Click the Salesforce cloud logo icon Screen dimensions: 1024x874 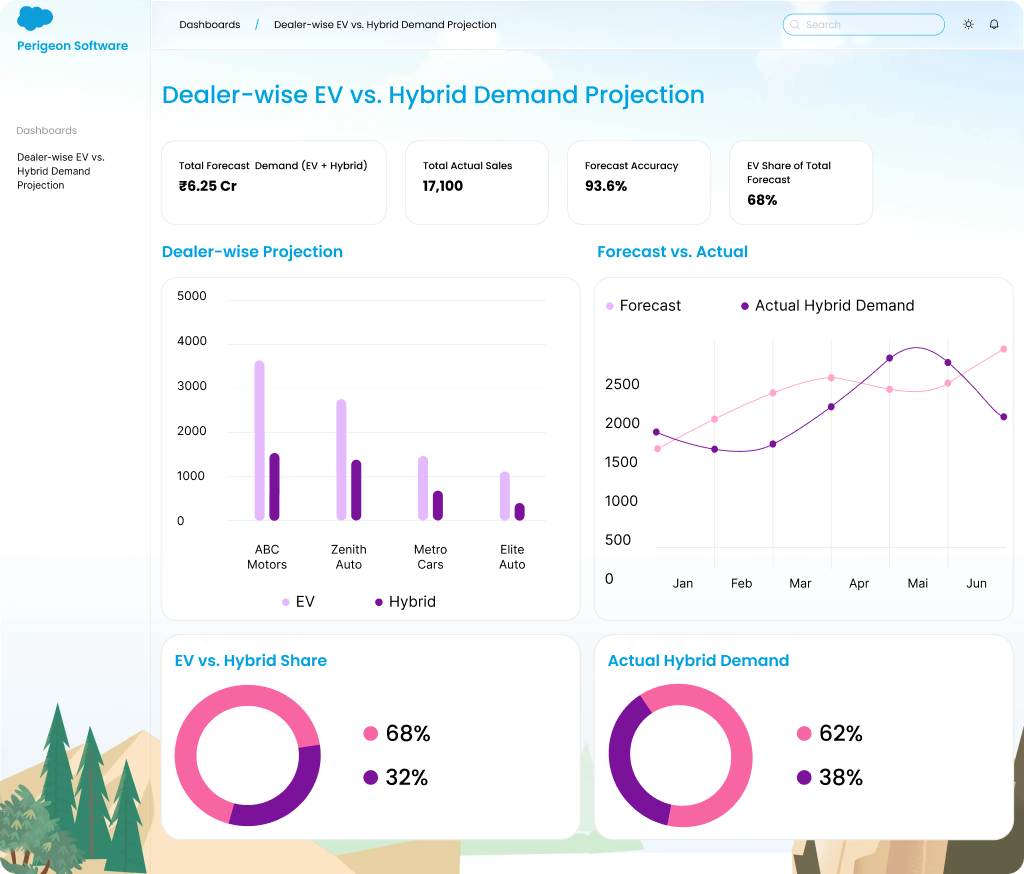35,18
